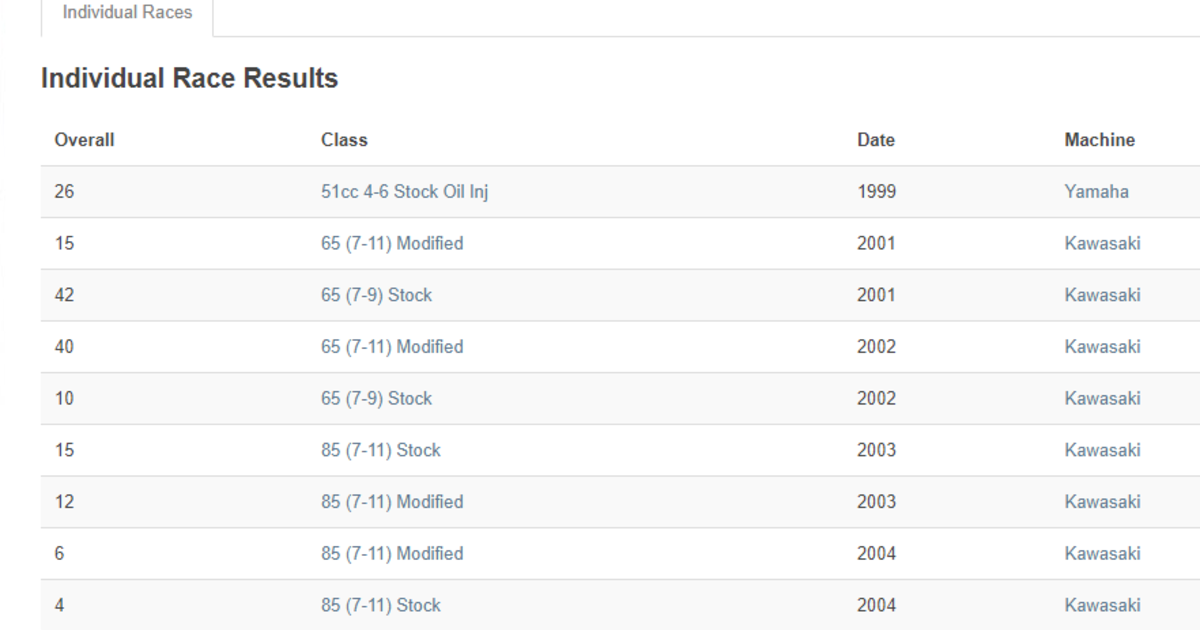Open the 51cc 4-6 Stock Oil Inj class link
This screenshot has height=630, width=1200.
click(x=404, y=192)
